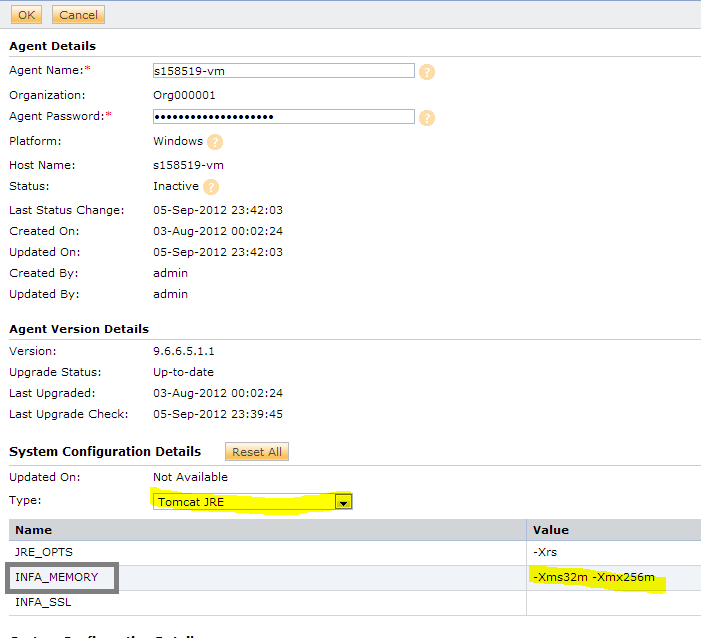Click the Name column header
701x638 pixels.
click(267, 530)
